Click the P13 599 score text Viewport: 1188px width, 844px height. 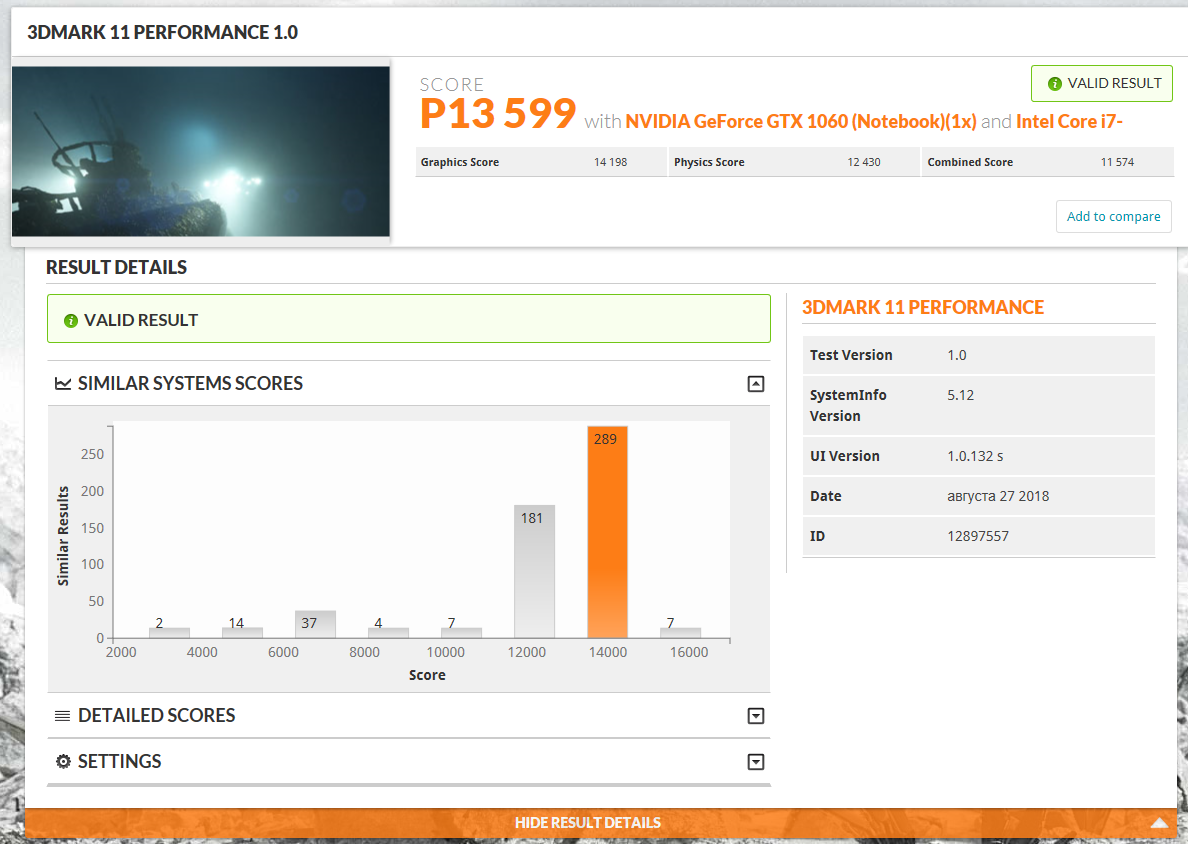pos(498,114)
